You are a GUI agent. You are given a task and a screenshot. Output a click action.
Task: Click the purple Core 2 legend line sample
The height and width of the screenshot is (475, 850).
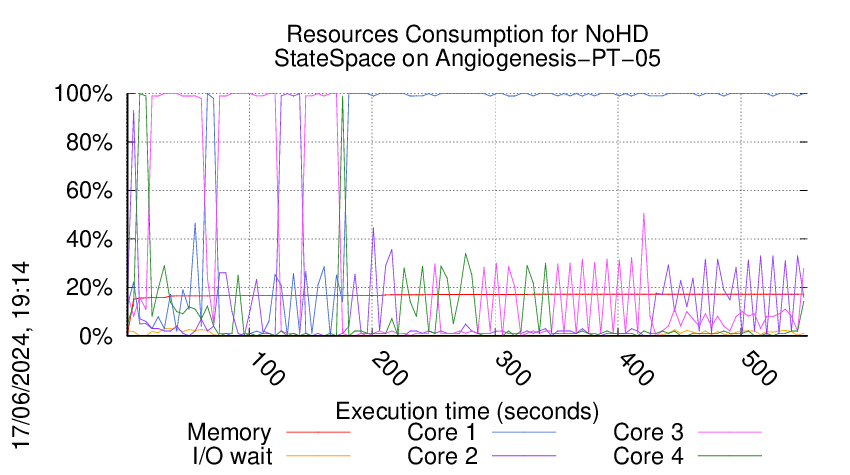coord(524,456)
